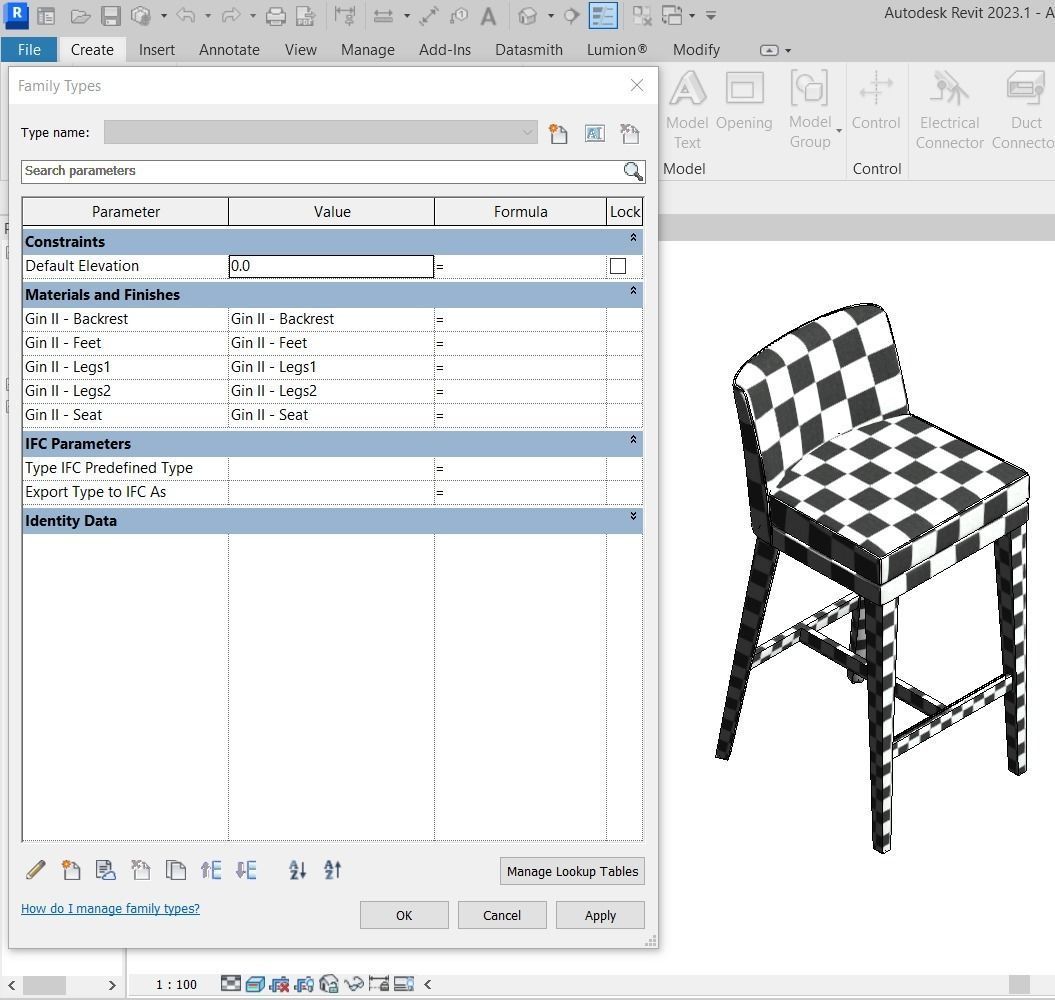This screenshot has height=1000, width=1055.
Task: Click the Gin II - Seat material value cell
Action: tap(331, 415)
